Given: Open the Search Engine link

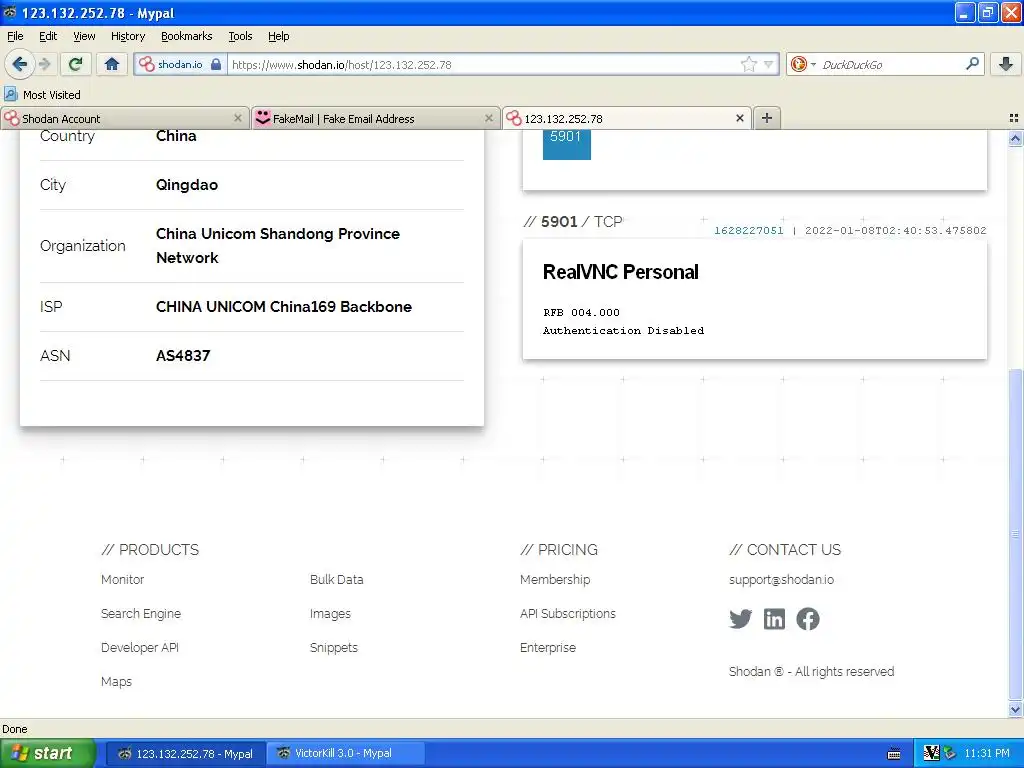Looking at the screenshot, I should pos(140,613).
